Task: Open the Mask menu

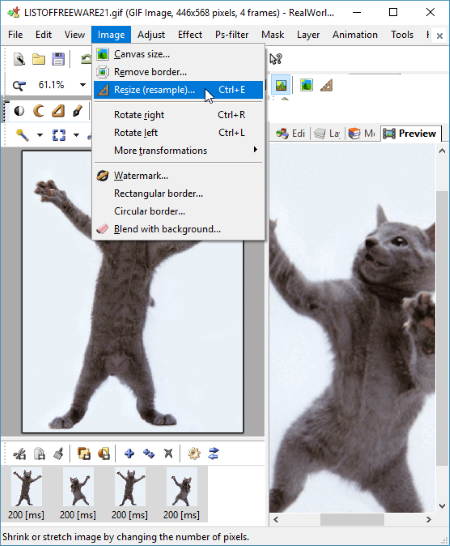Action: point(273,34)
